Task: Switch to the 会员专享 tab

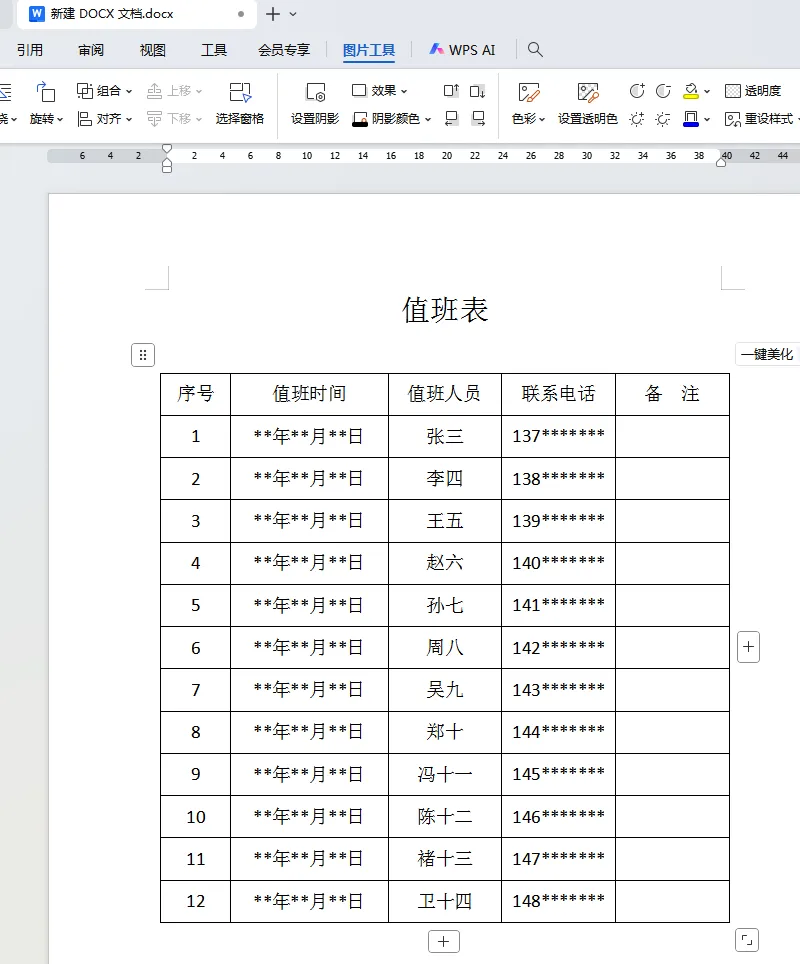Action: pyautogui.click(x=284, y=50)
